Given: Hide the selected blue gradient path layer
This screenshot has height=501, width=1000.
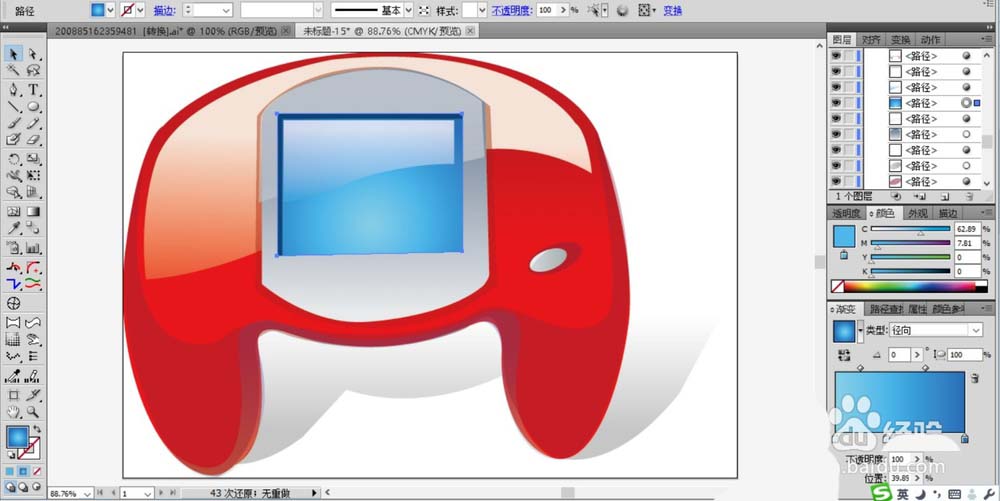Looking at the screenshot, I should click(836, 103).
